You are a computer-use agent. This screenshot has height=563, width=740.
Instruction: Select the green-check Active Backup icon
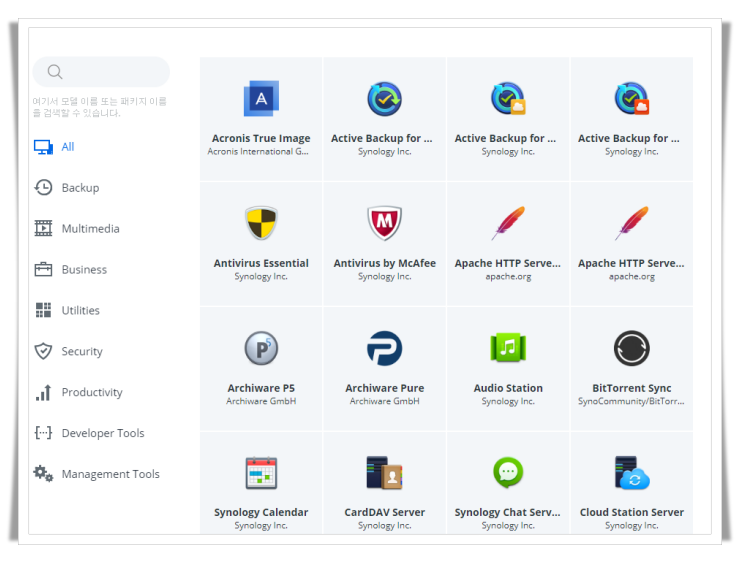click(x=385, y=99)
